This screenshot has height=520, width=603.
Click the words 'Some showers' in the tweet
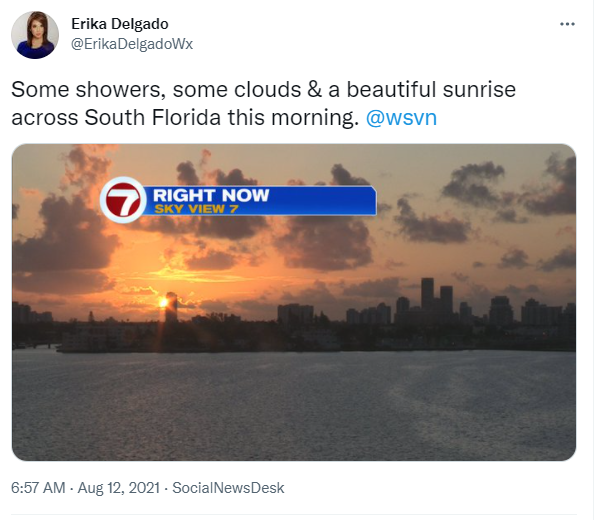[88, 90]
